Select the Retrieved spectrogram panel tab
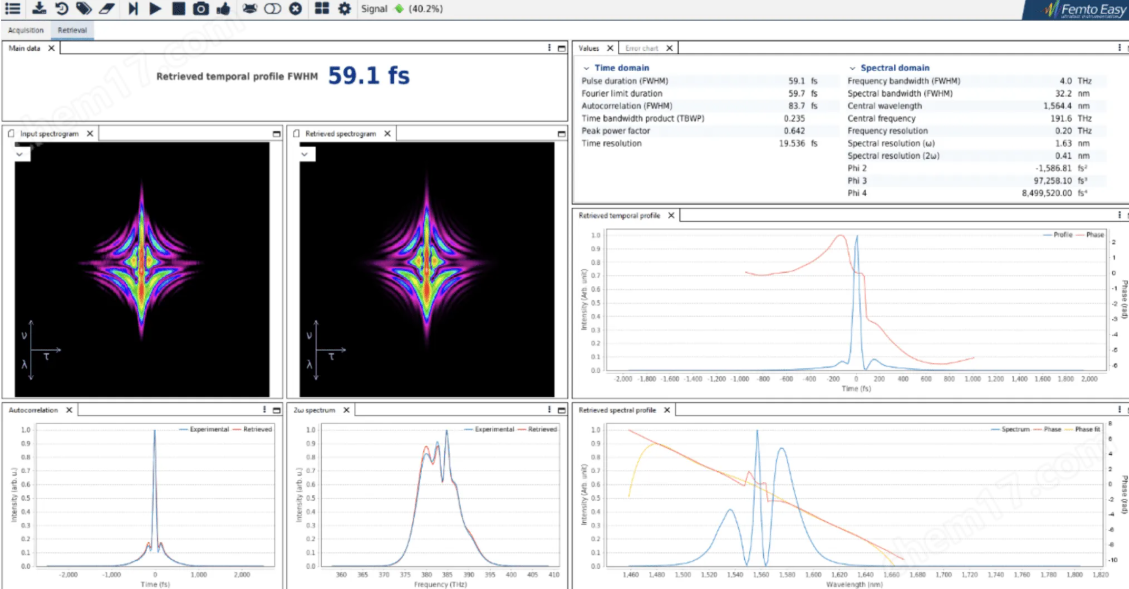This screenshot has height=589, width=1129. tap(340, 134)
